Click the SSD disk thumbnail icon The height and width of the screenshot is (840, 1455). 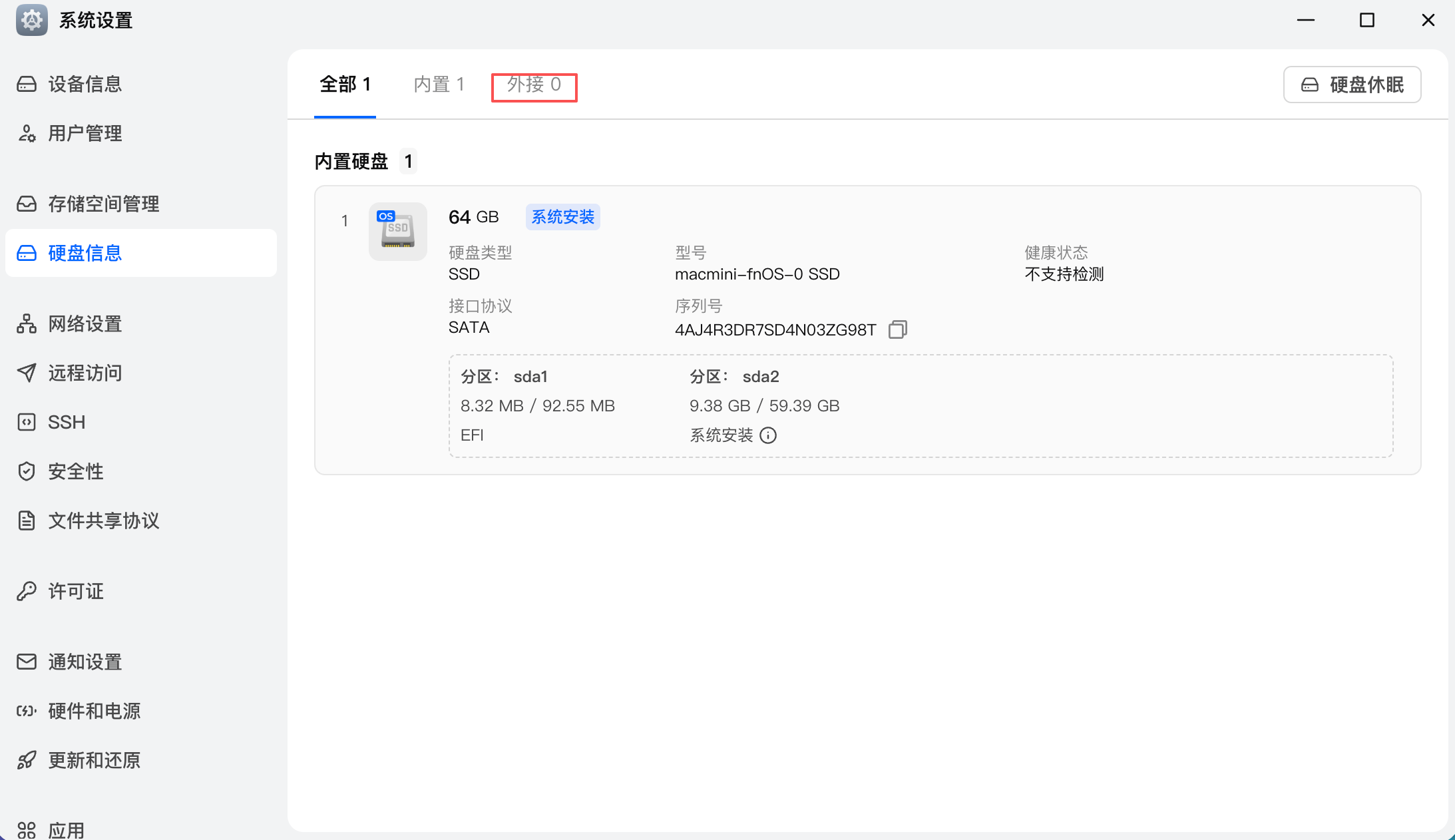[x=397, y=231]
